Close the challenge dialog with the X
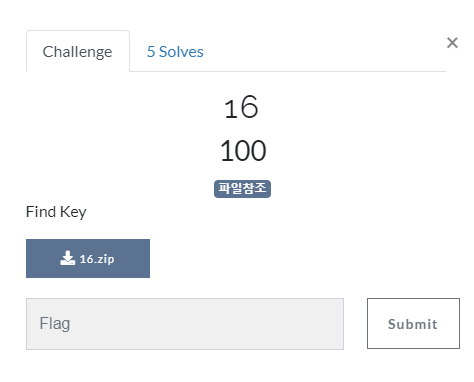474x382 pixels. point(452,43)
